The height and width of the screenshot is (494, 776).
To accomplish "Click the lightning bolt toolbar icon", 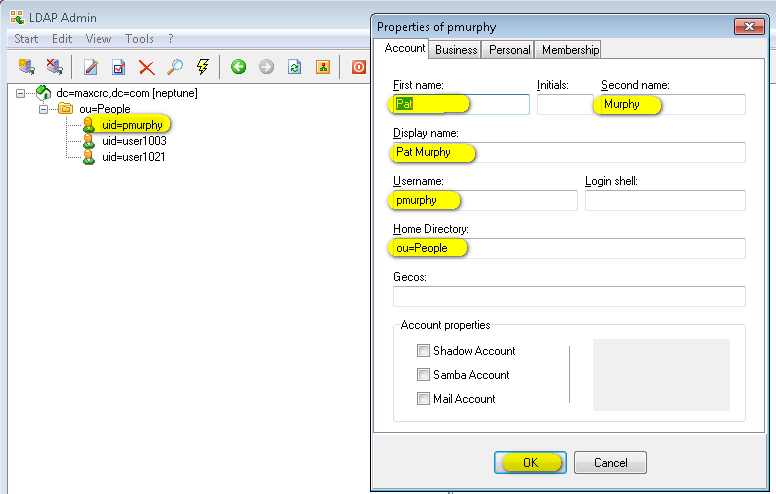I will coord(202,66).
